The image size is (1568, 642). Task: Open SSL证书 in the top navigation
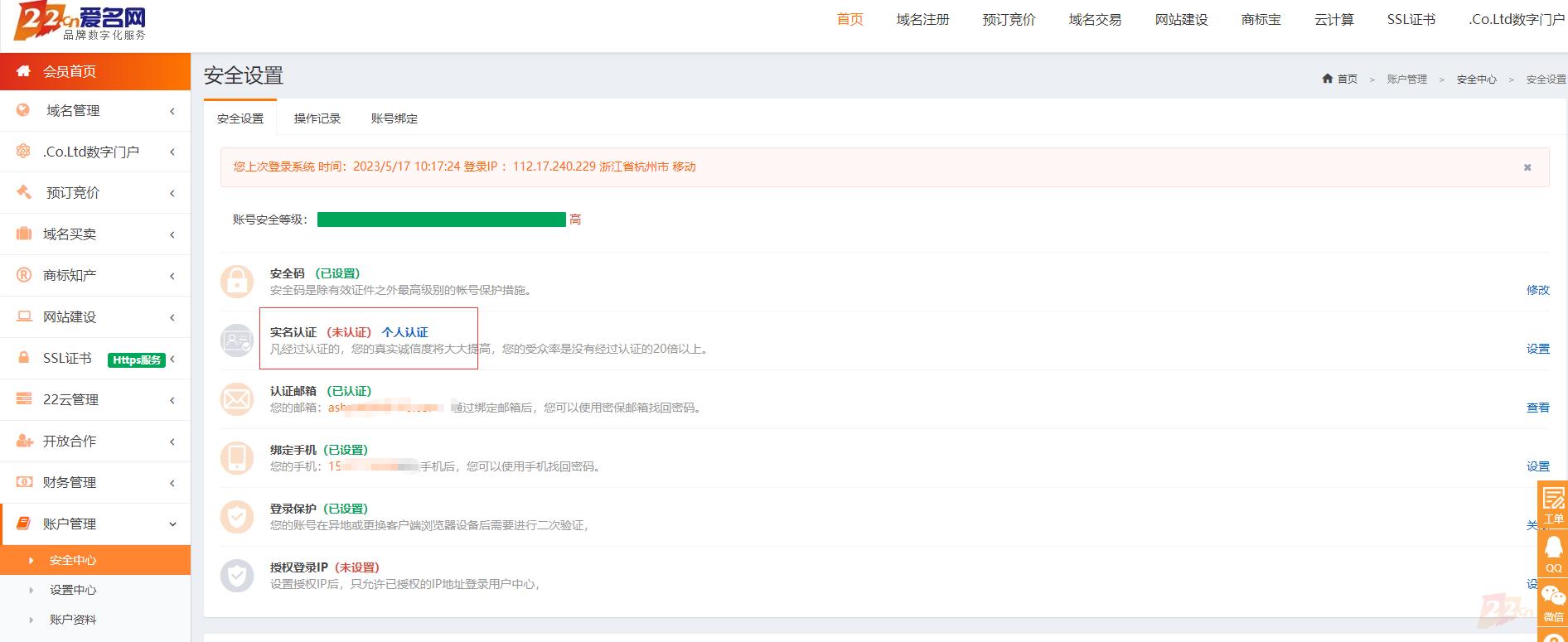pyautogui.click(x=1411, y=19)
